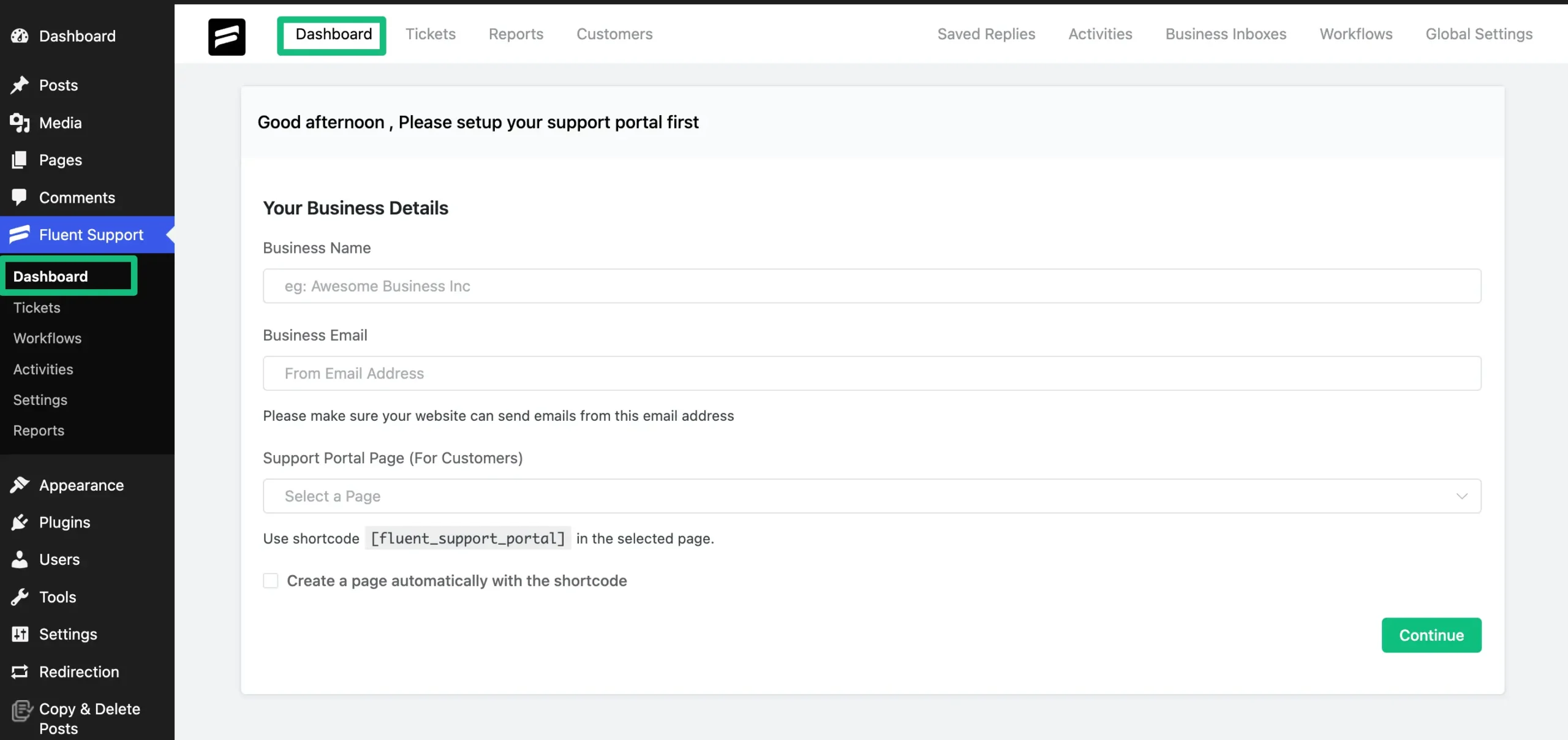Screen dimensions: 1568x740
Task: Open the Media menu label
Action: pos(60,123)
